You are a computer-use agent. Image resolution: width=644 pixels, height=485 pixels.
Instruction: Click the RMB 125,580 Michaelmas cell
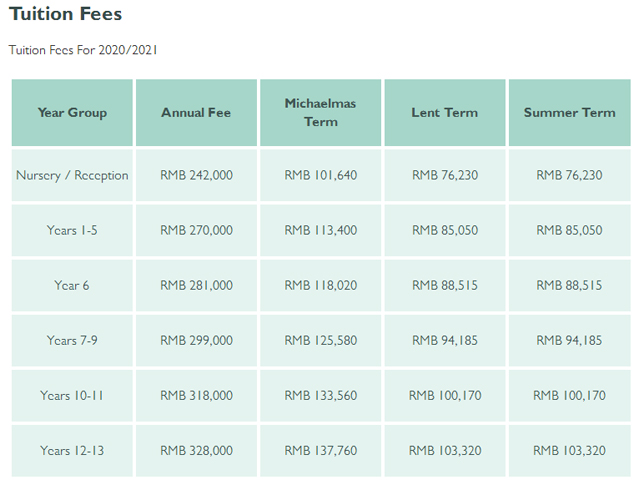[x=320, y=340]
